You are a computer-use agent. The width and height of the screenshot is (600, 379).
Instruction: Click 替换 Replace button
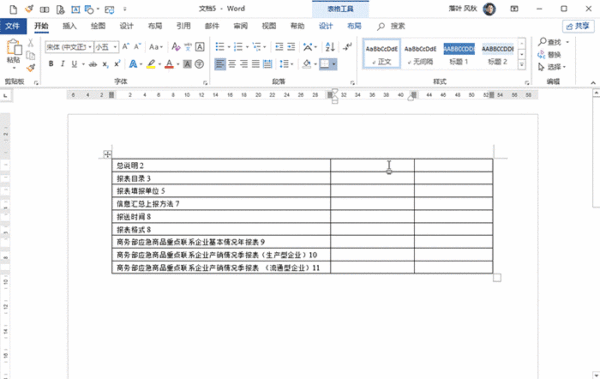(x=549, y=55)
